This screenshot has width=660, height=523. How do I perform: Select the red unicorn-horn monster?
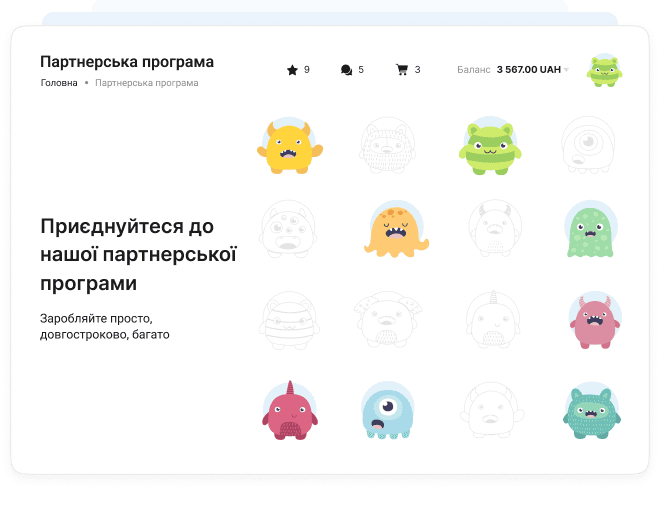click(x=289, y=410)
